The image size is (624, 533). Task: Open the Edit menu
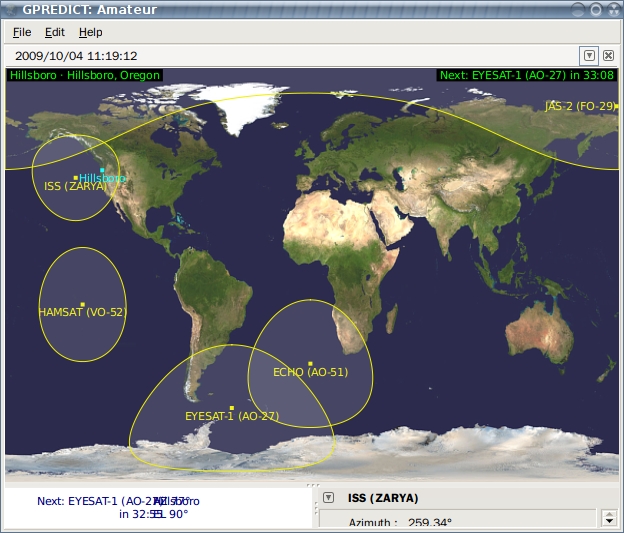pos(55,32)
